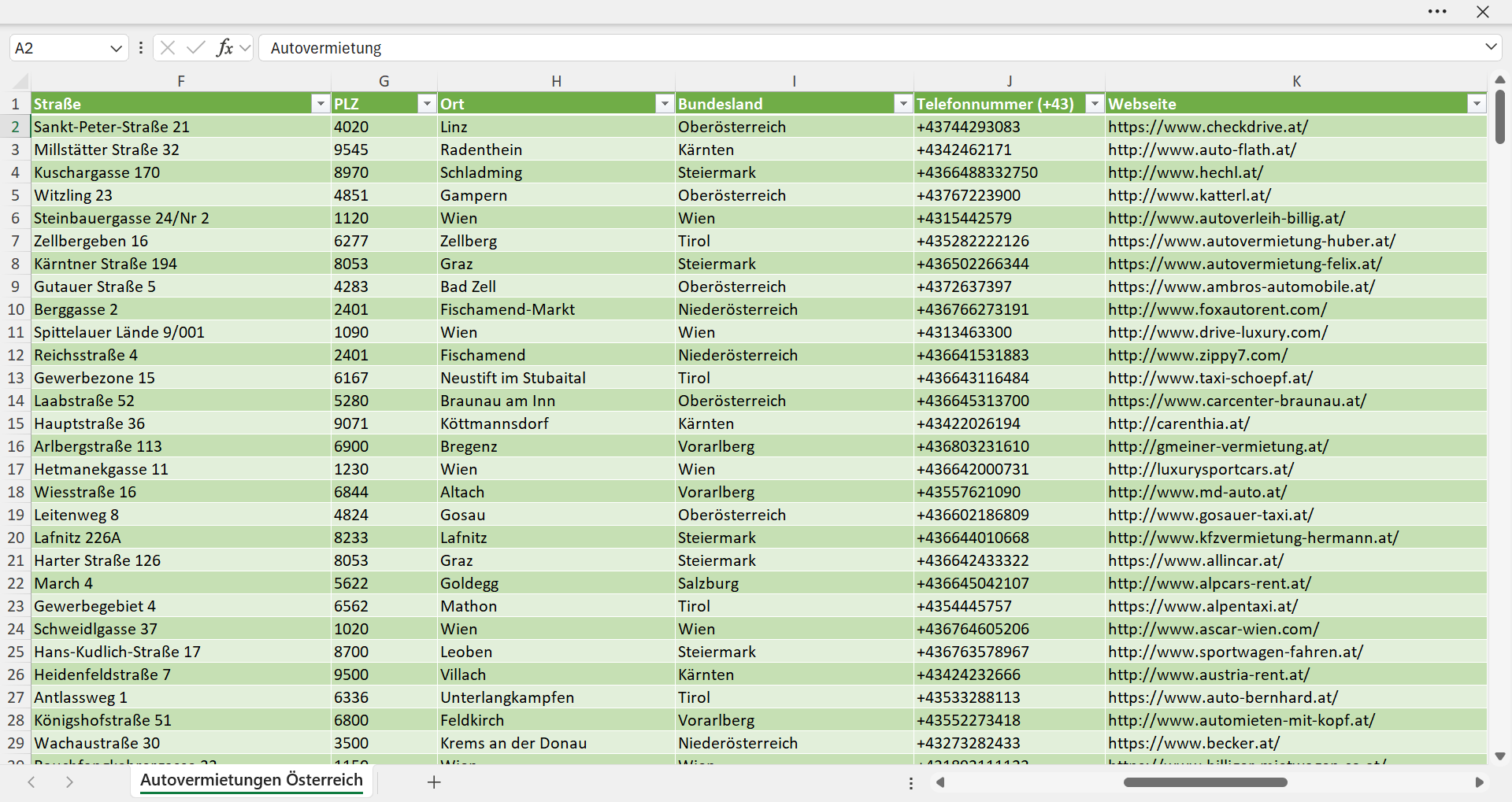1512x802 pixels.
Task: Click Ort cell Fischamend-Markt
Action: coord(556,309)
